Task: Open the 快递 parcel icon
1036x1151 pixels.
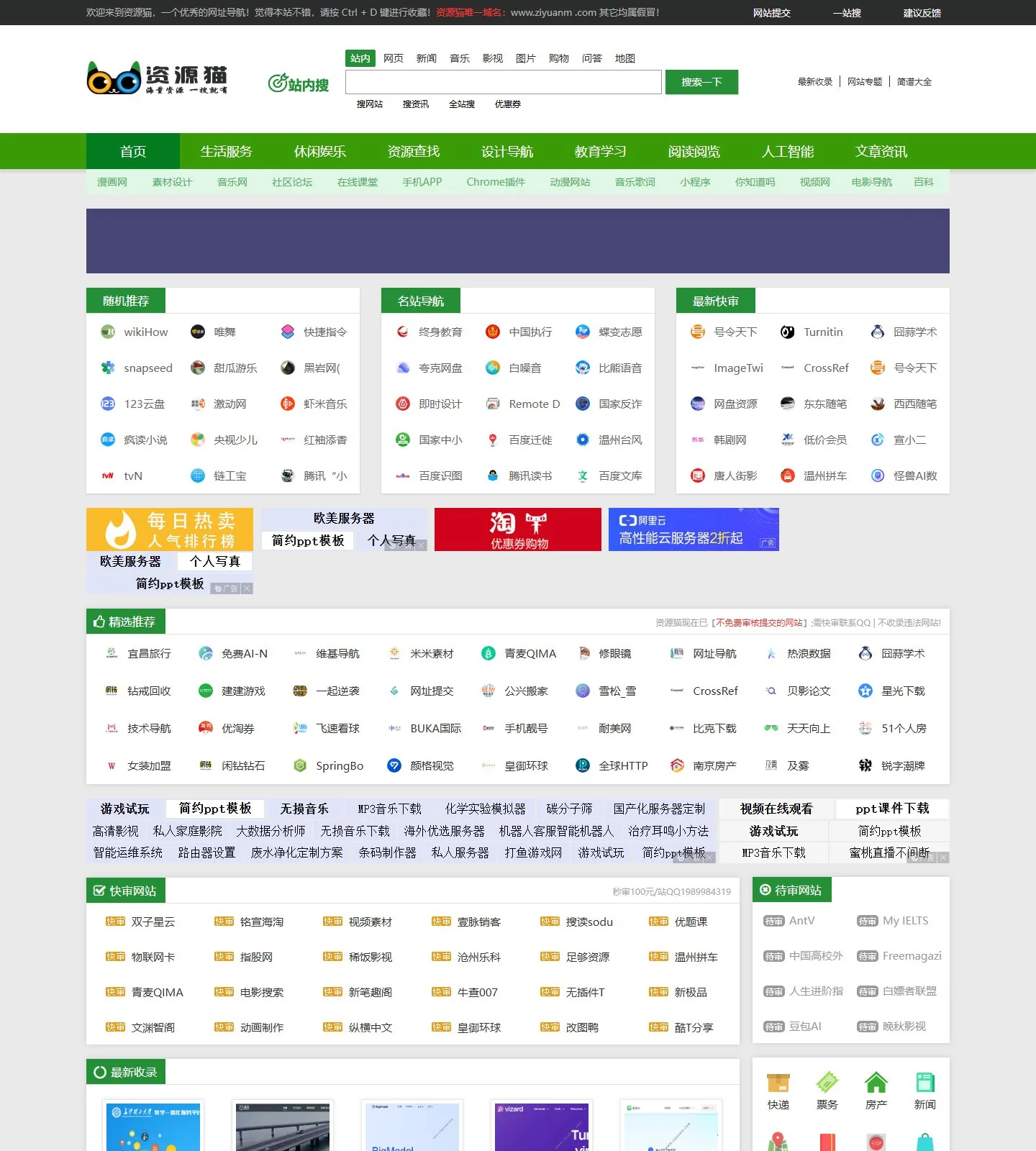Action: point(778,1083)
